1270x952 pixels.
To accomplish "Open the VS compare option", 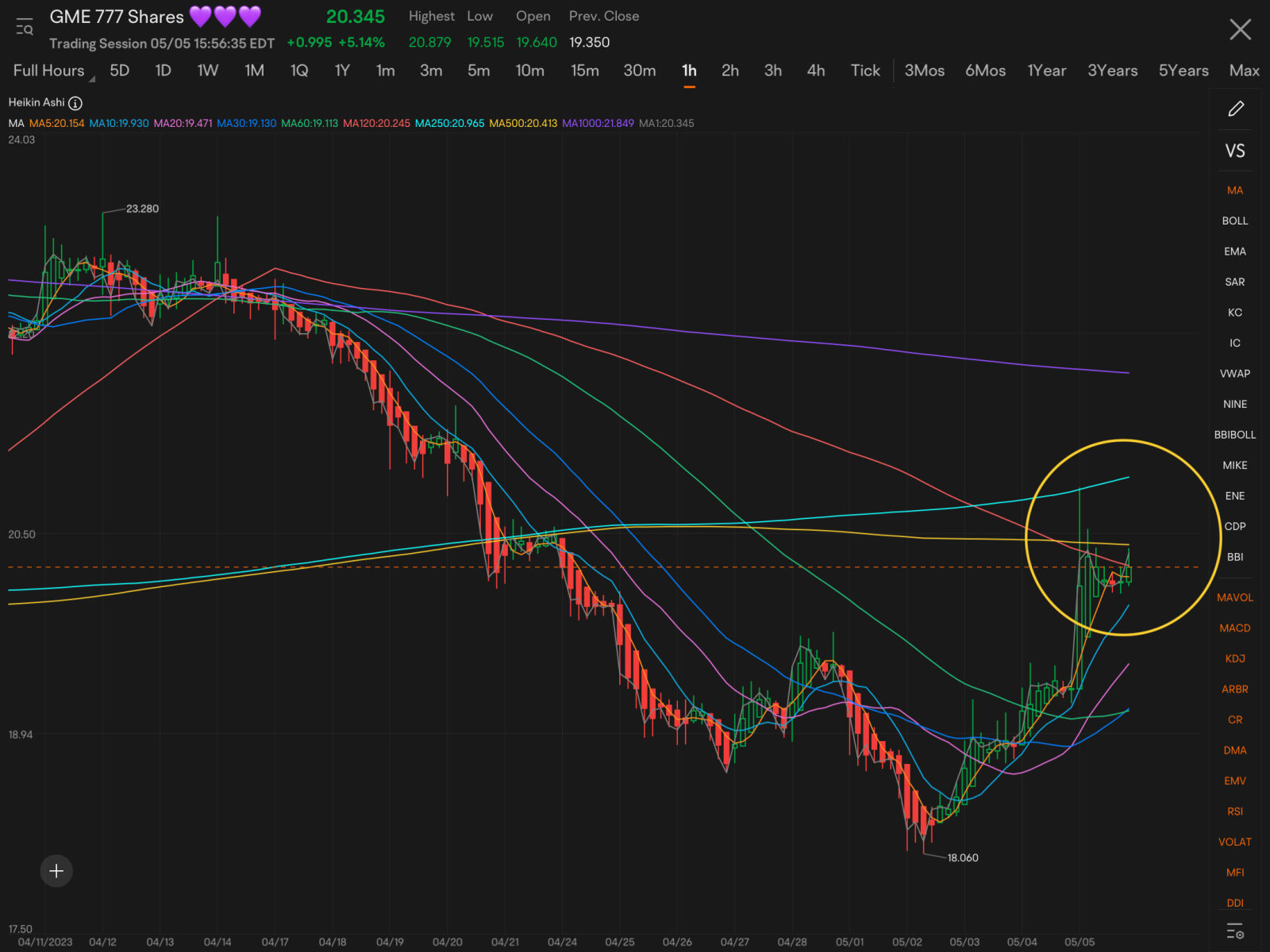I will [x=1235, y=151].
